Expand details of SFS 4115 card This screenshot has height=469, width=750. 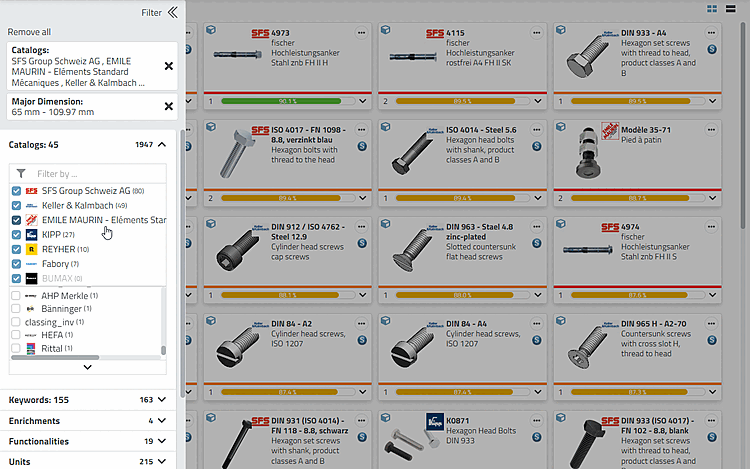click(x=538, y=101)
